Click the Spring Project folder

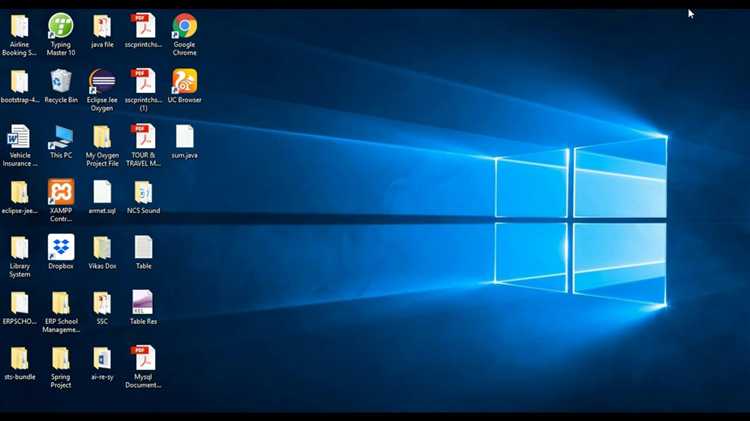tap(61, 367)
